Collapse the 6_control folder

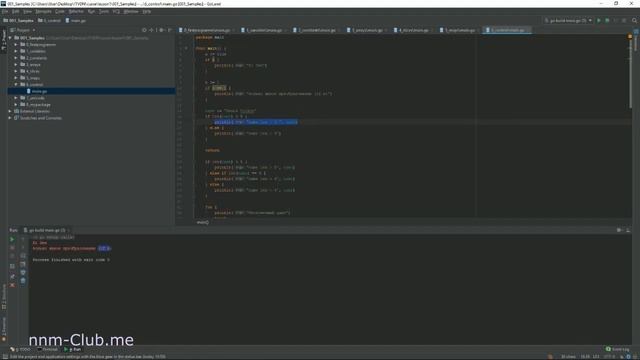point(16,84)
